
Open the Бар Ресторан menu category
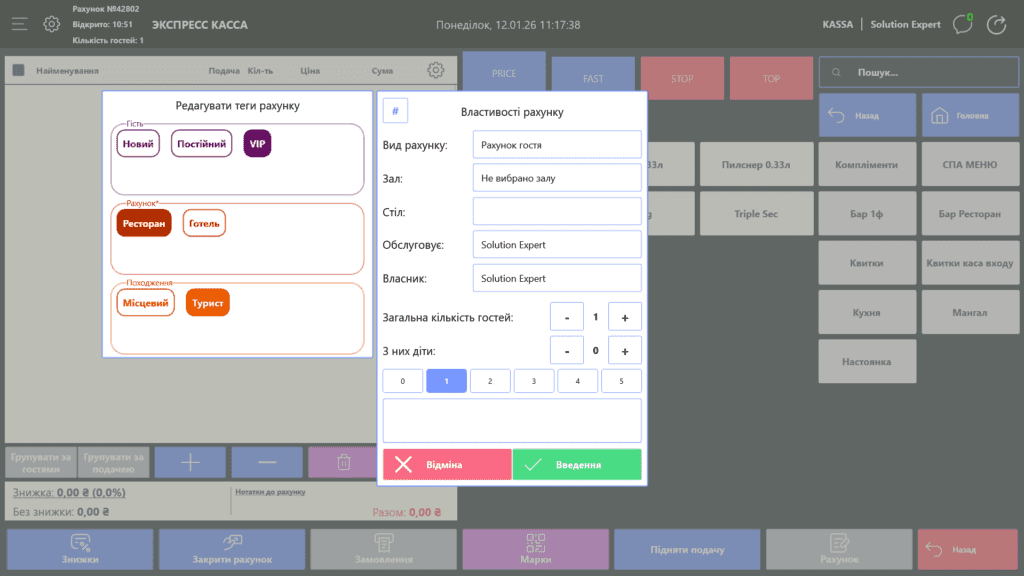point(969,214)
